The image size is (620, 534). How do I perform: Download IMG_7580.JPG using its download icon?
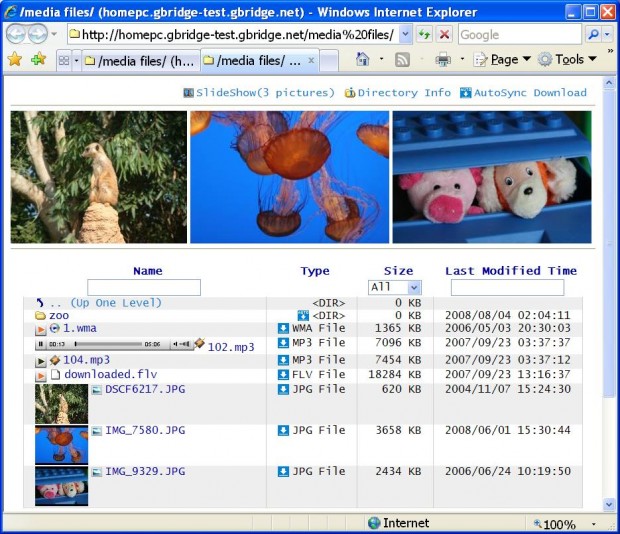tap(283, 430)
